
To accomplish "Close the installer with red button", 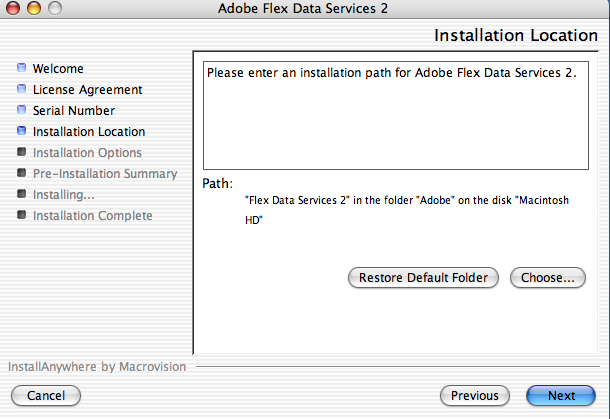I will pos(13,8).
